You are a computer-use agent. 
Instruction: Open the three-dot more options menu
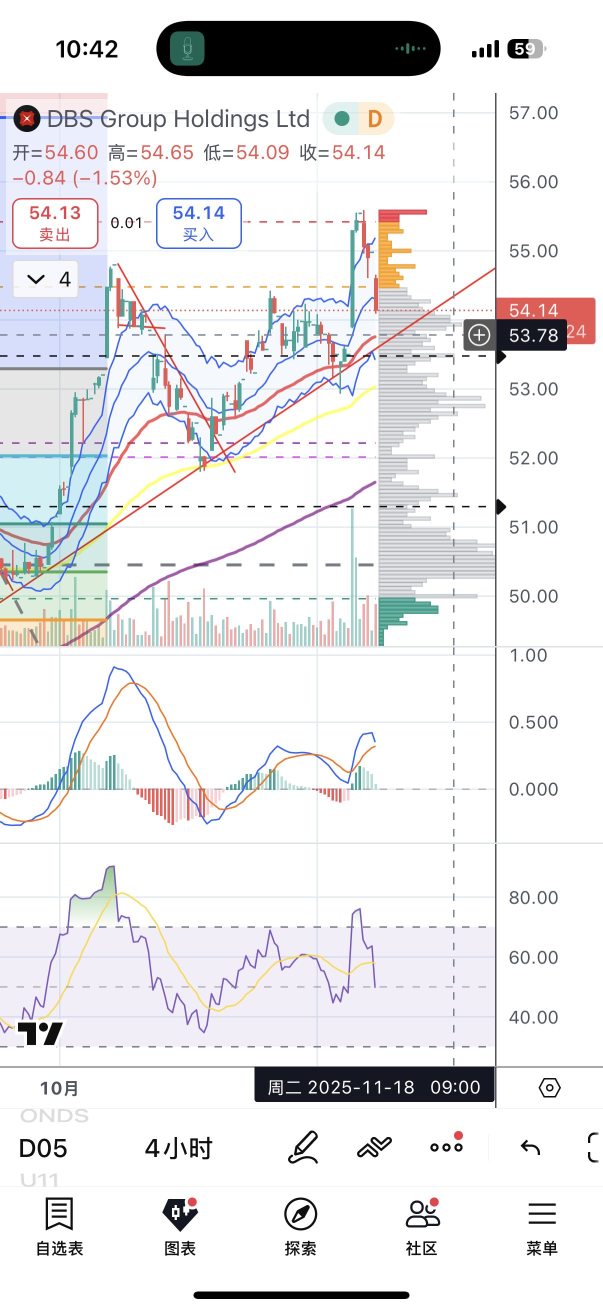click(446, 1147)
